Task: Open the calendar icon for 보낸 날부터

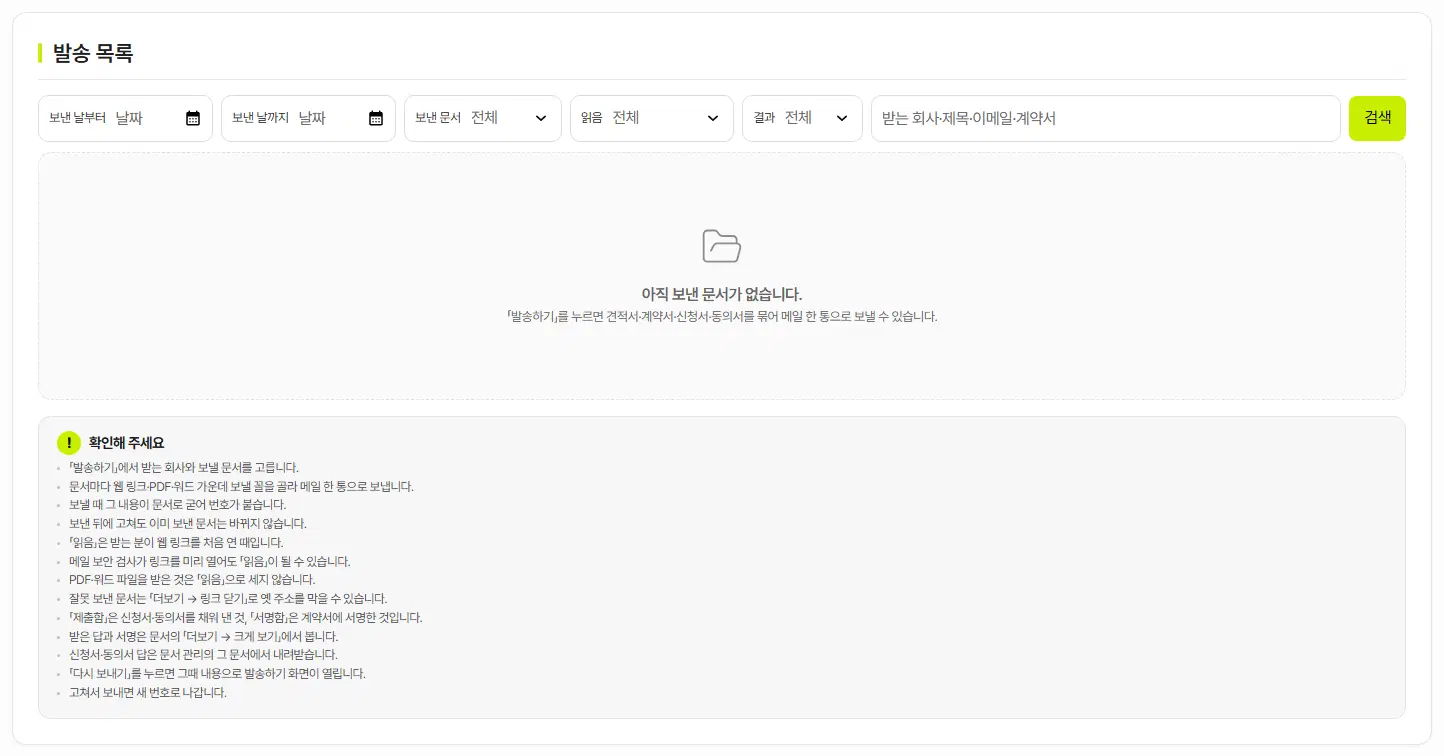Action: 193,118
